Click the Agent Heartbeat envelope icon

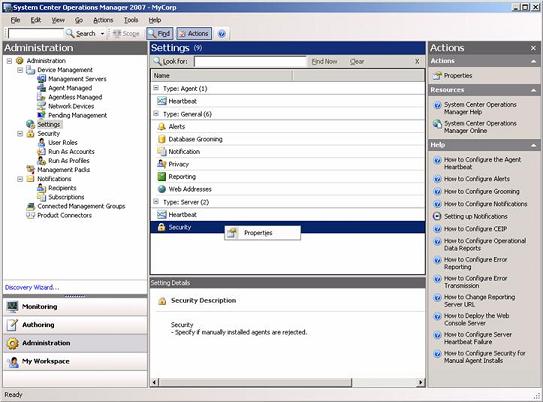tap(162, 101)
